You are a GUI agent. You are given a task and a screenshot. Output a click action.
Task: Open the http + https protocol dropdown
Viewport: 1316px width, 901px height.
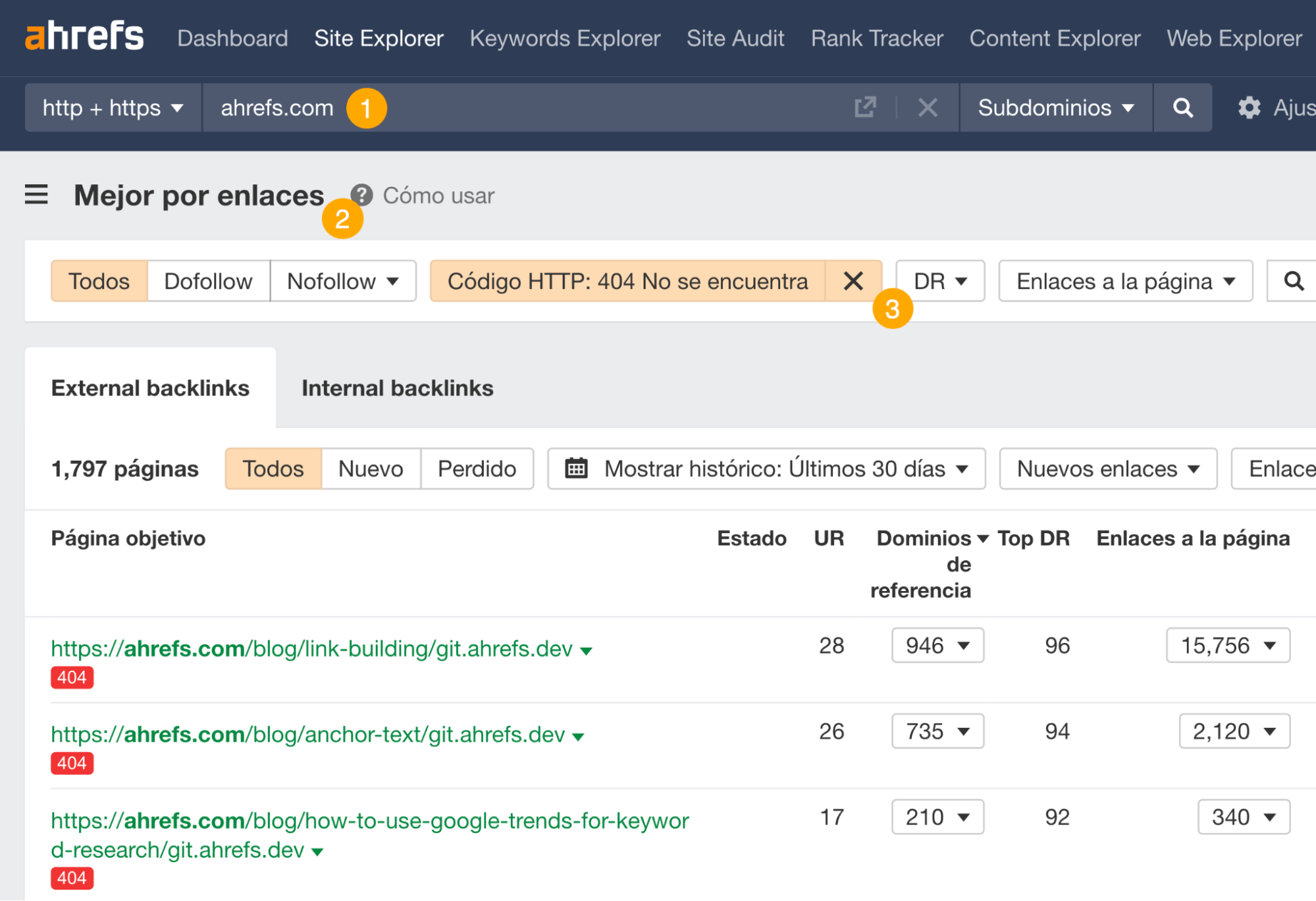tap(112, 107)
